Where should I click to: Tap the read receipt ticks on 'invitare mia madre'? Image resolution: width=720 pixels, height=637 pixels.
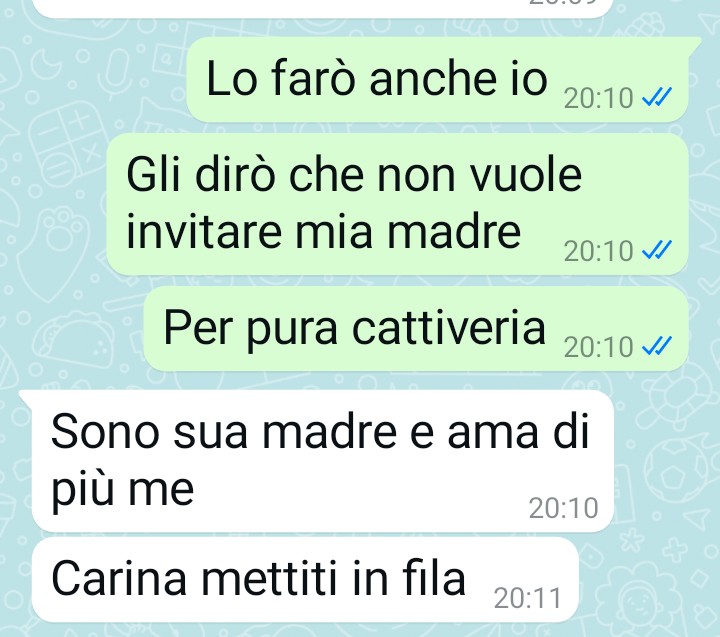click(657, 249)
